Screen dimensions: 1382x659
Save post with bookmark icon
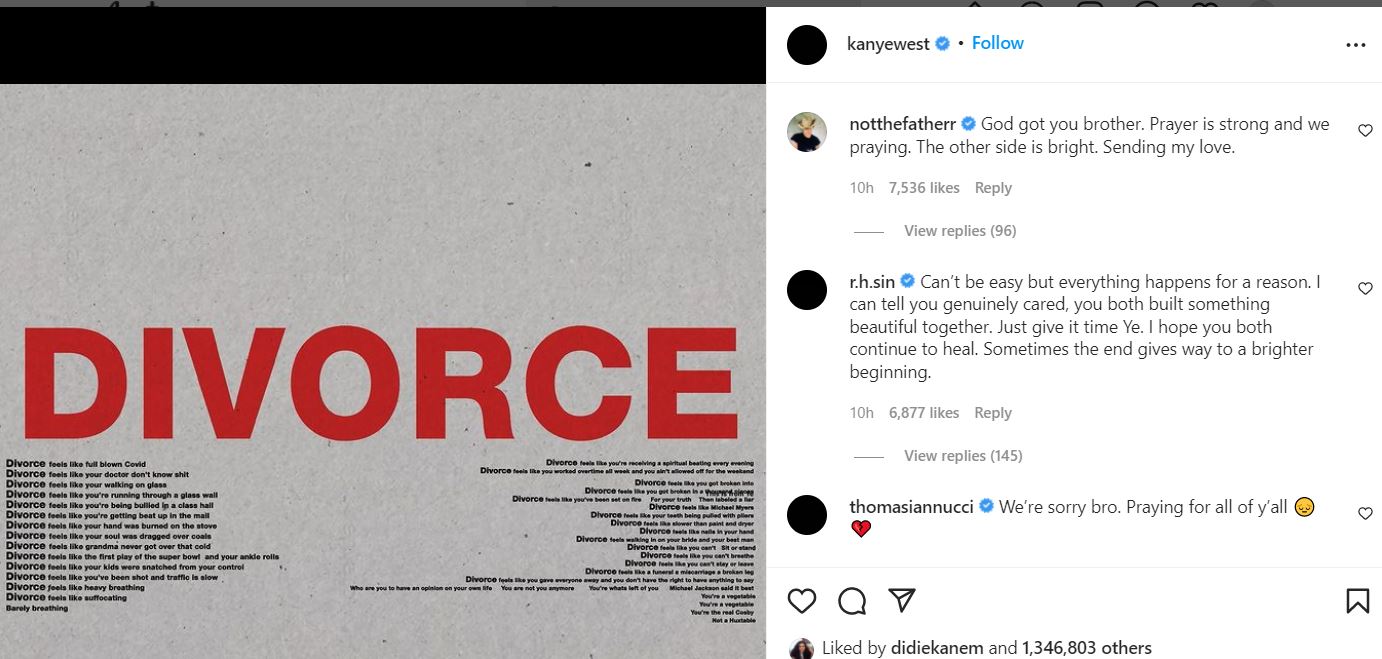coord(1357,600)
